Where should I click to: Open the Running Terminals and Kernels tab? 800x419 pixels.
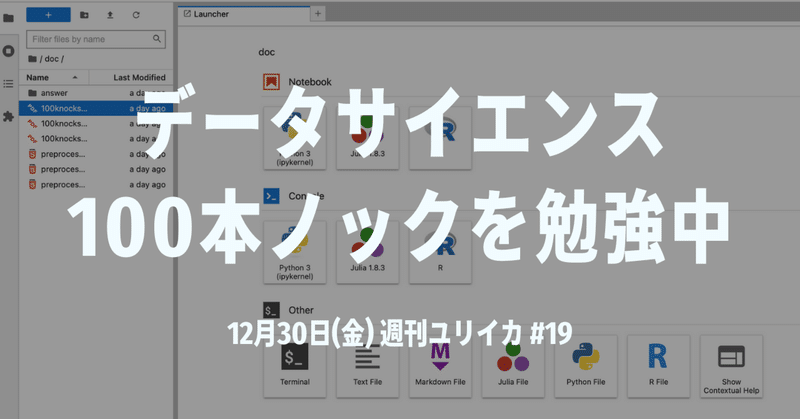point(8,51)
